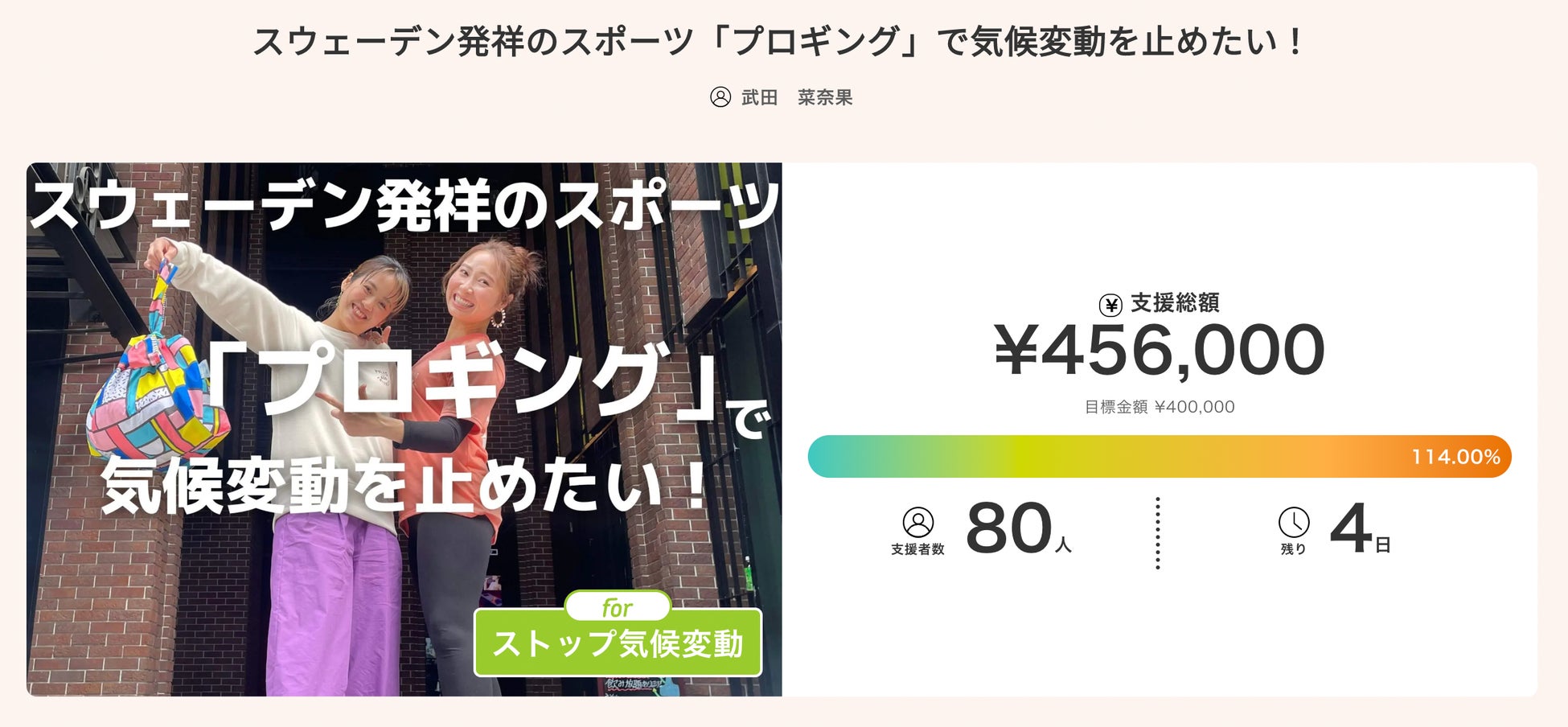
Task: Open author 武田 菜奈果 profile link
Action: (x=796, y=97)
